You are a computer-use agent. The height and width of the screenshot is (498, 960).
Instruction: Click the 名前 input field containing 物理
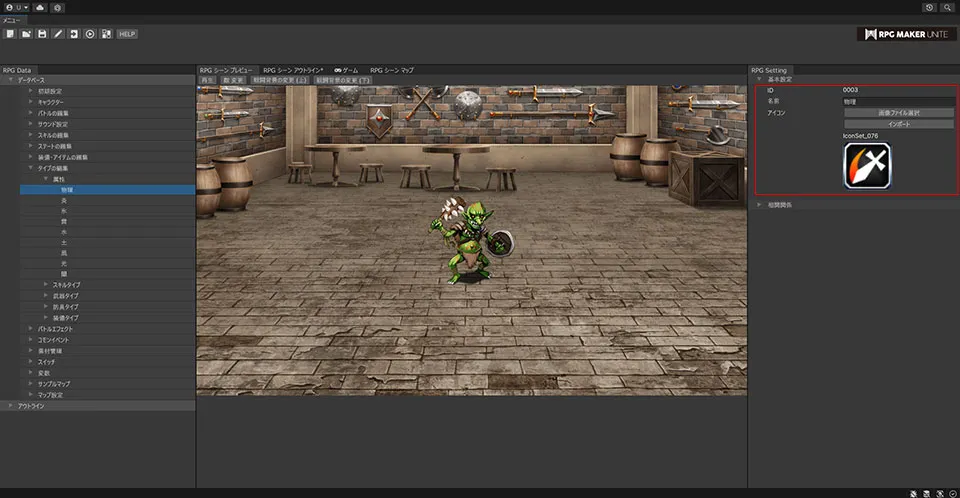(898, 102)
